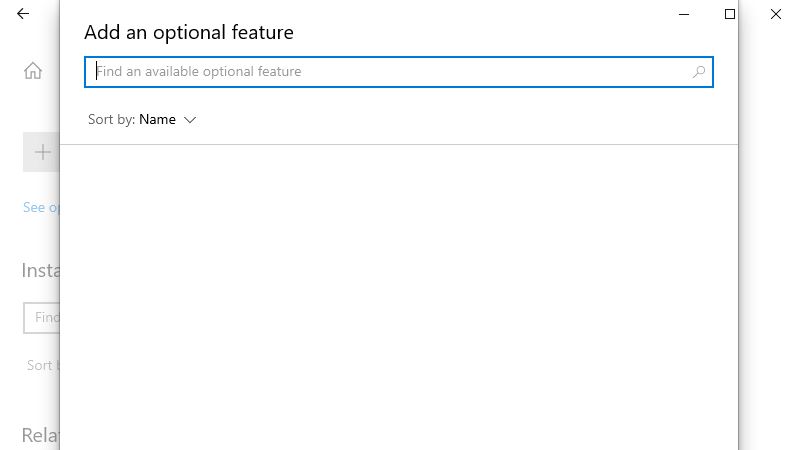The width and height of the screenshot is (797, 450).
Task: Click the magnifier icon in search box
Action: (699, 72)
